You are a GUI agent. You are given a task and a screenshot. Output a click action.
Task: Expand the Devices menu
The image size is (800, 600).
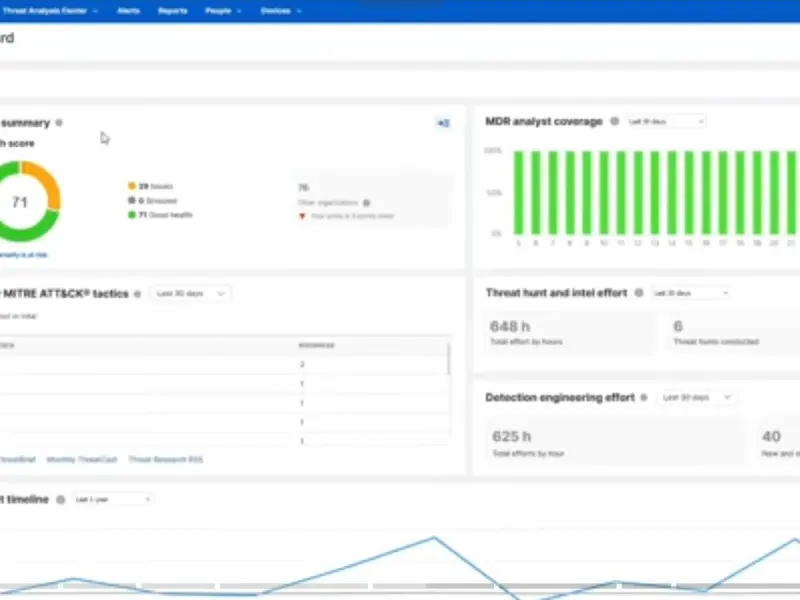pyautogui.click(x=279, y=11)
